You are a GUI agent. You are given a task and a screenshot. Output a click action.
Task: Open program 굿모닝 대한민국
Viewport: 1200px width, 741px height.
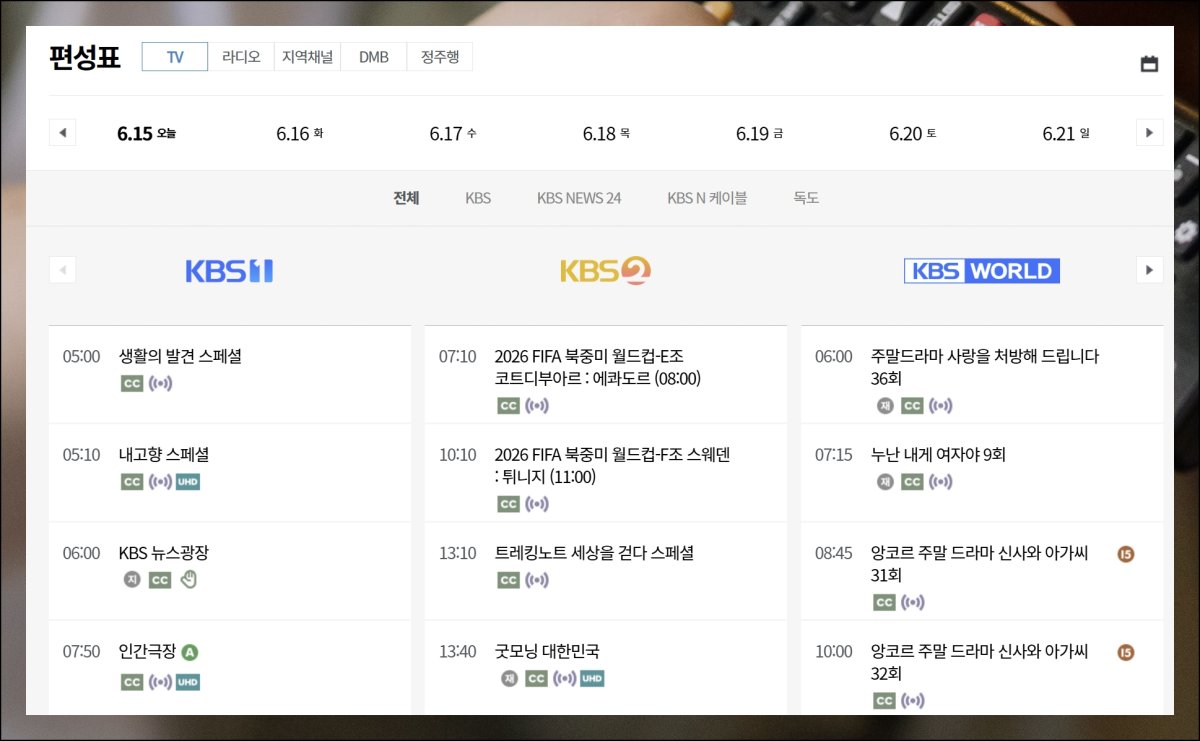click(x=547, y=651)
